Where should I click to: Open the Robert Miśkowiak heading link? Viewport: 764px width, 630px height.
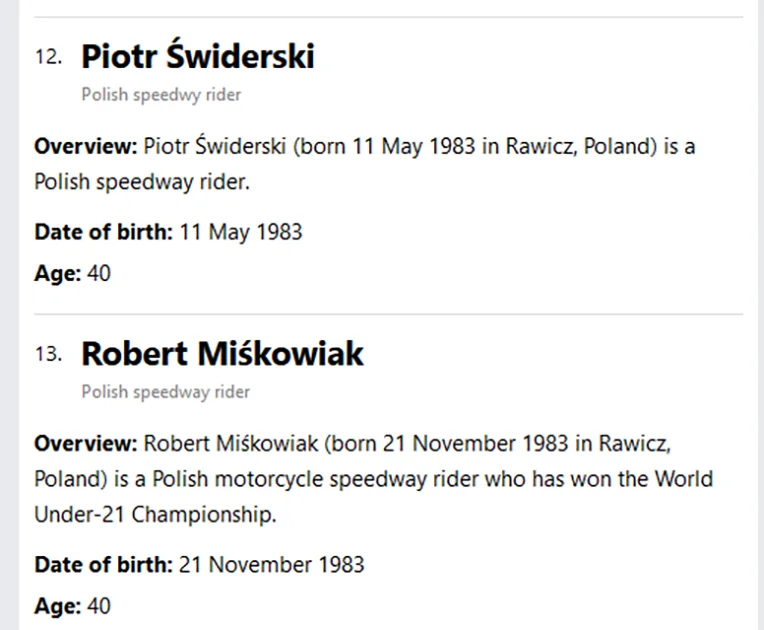click(x=222, y=353)
